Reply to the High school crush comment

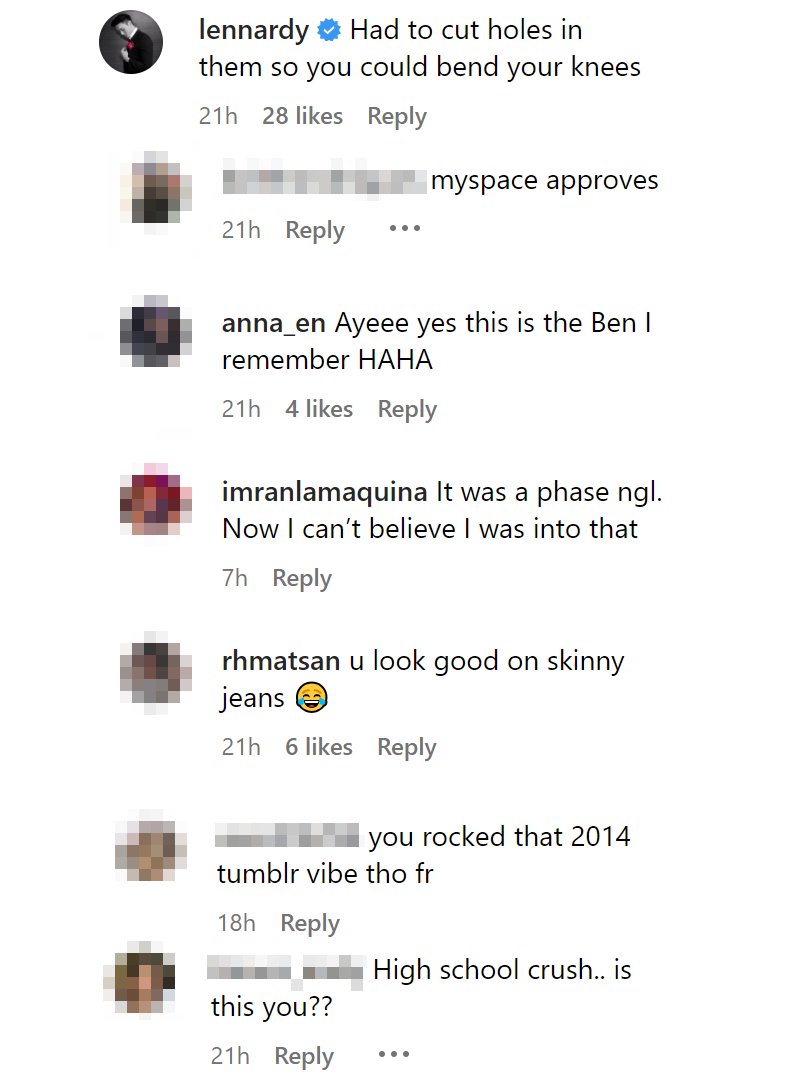(x=304, y=1056)
